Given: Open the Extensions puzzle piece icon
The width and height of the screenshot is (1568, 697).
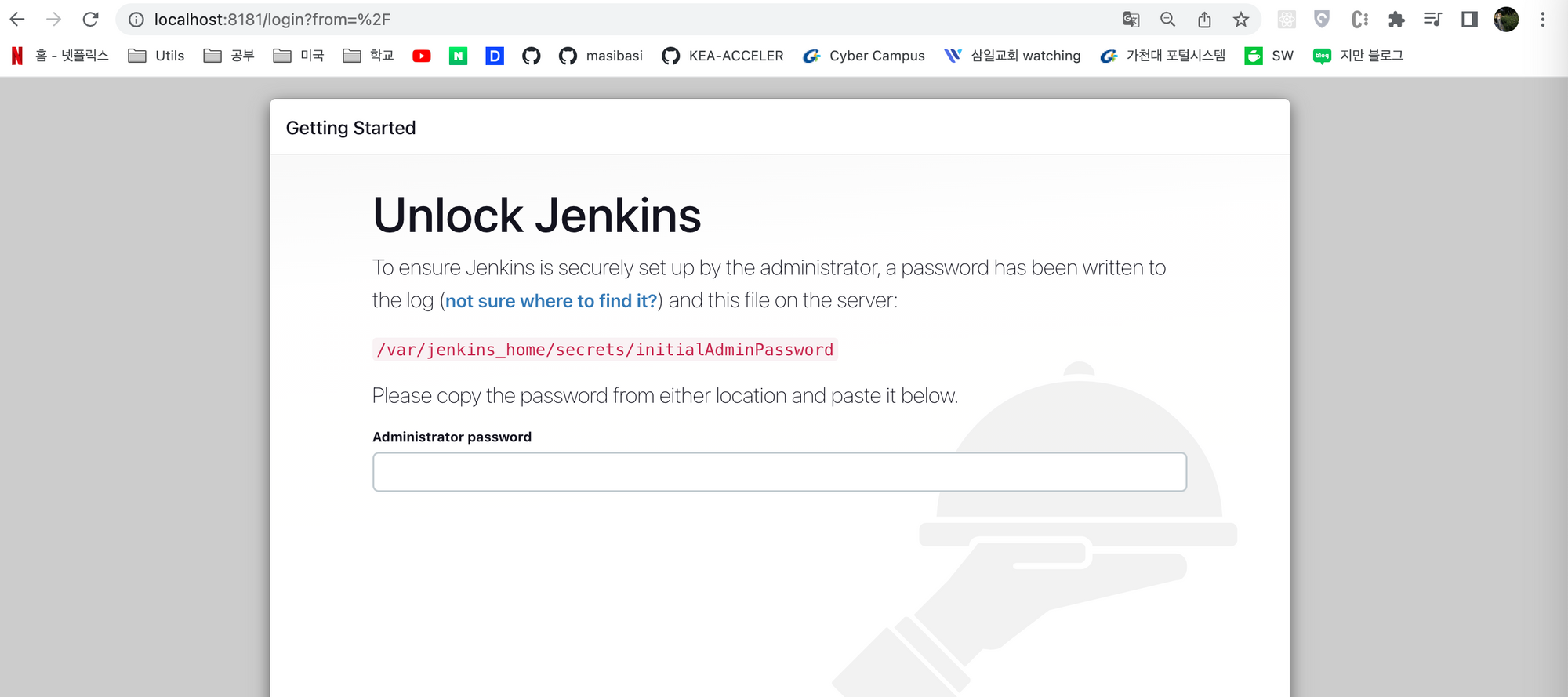Looking at the screenshot, I should coord(1396,20).
